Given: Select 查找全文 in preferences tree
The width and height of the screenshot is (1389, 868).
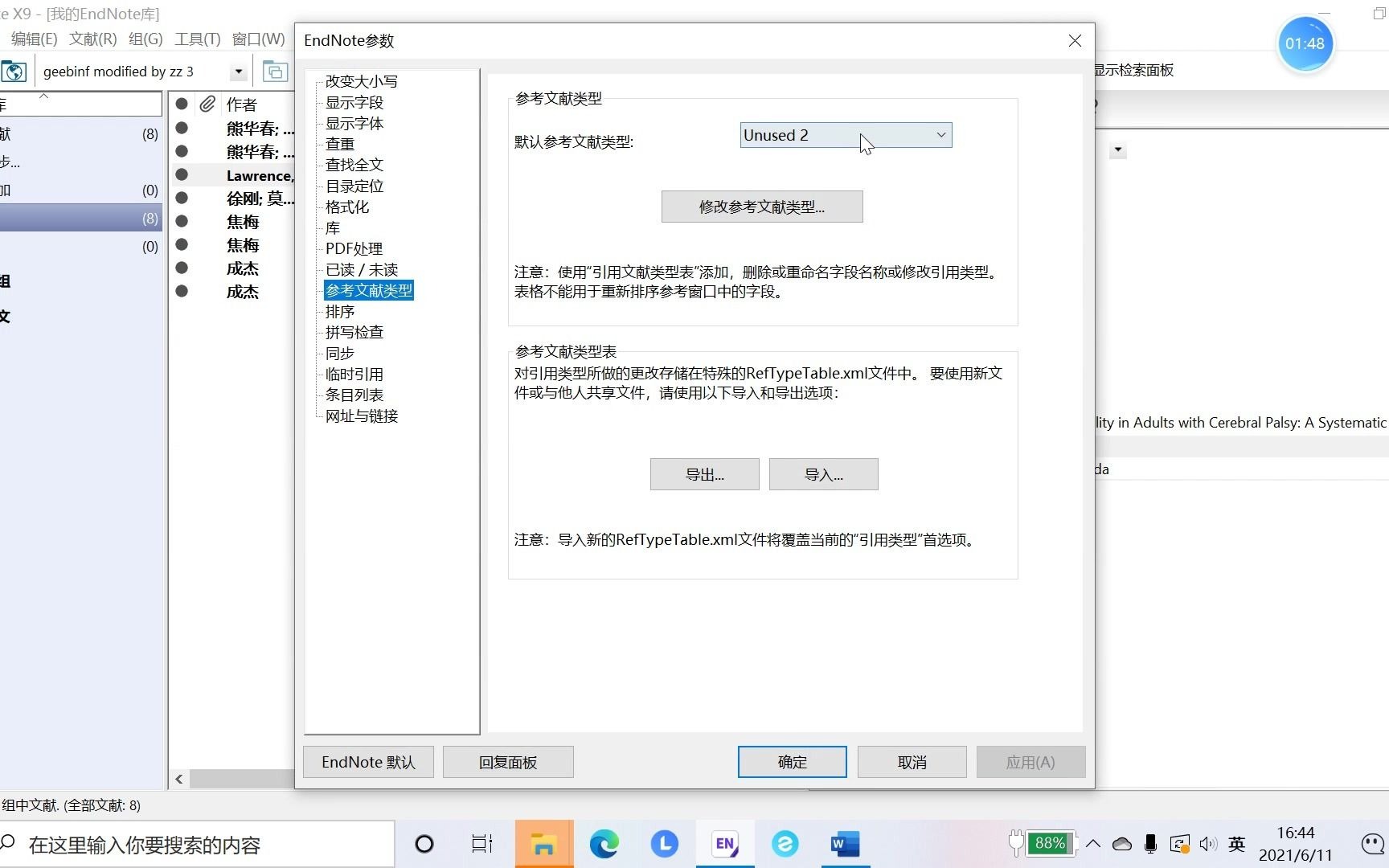Looking at the screenshot, I should pos(354,165).
